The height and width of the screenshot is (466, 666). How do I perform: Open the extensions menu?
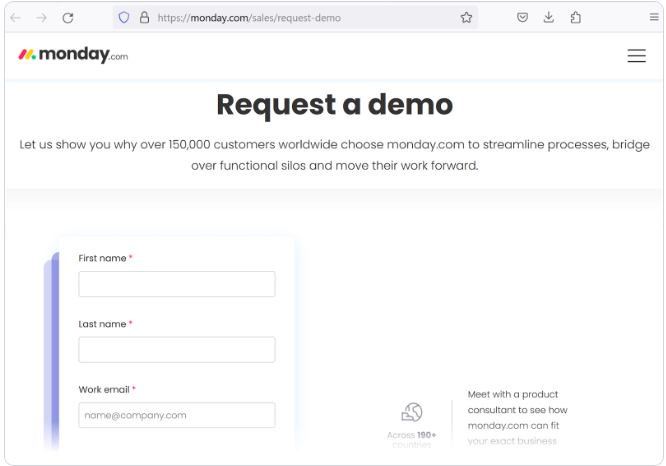575,17
